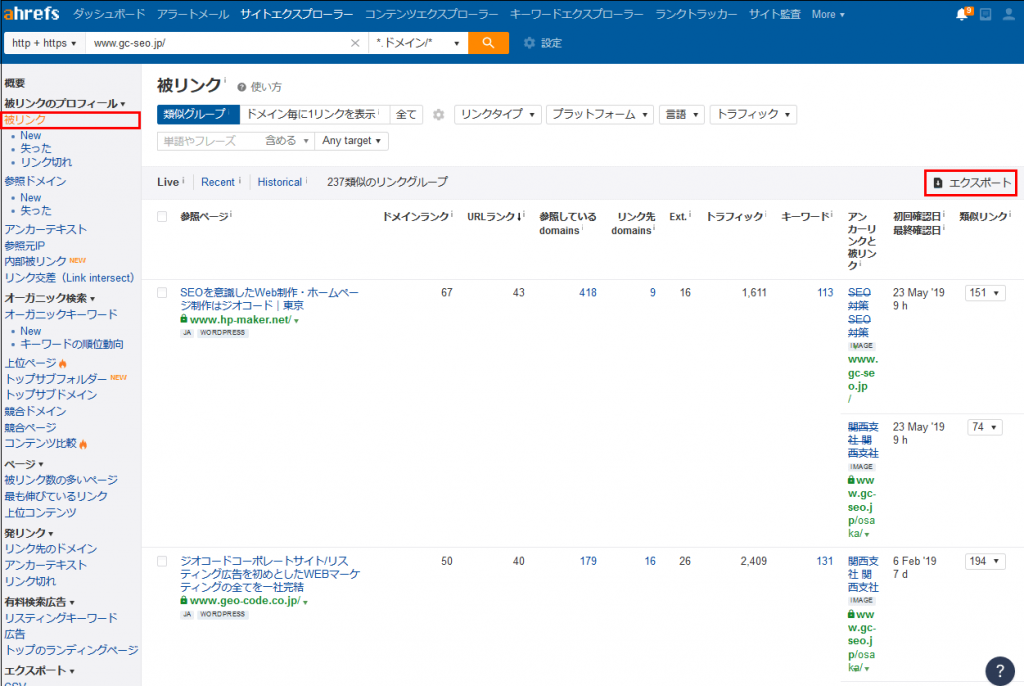Click the 単語やフレーズ filter input

(x=209, y=140)
